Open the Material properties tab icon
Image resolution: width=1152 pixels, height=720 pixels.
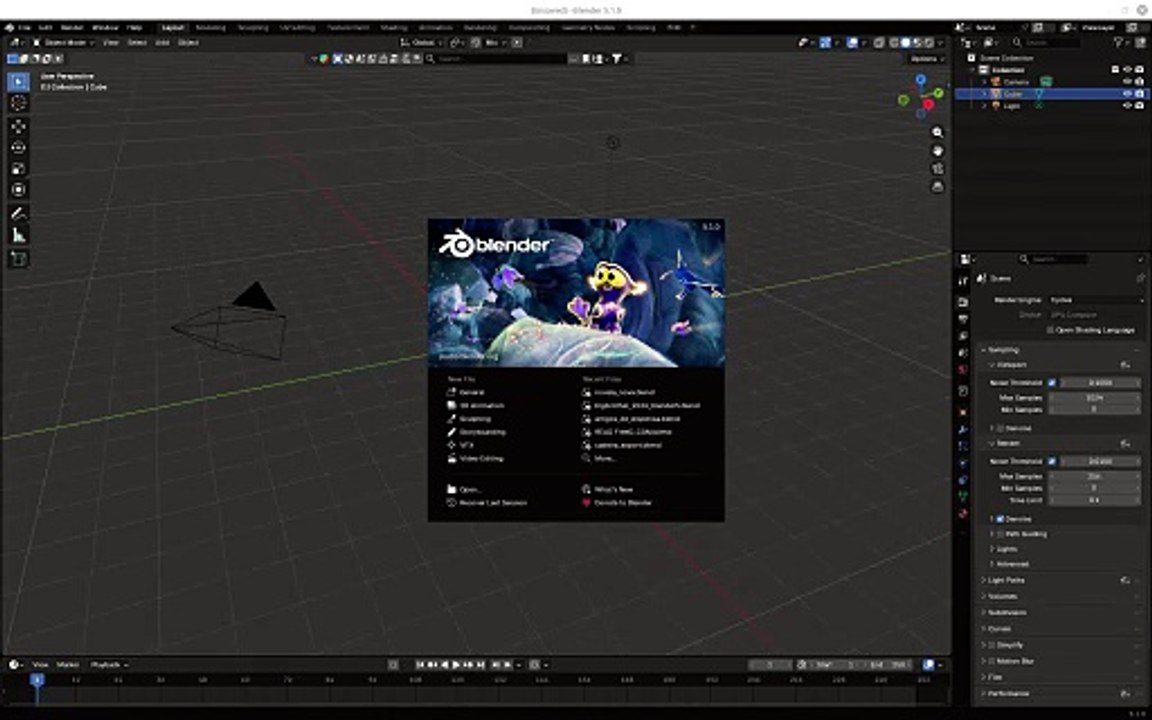(963, 514)
